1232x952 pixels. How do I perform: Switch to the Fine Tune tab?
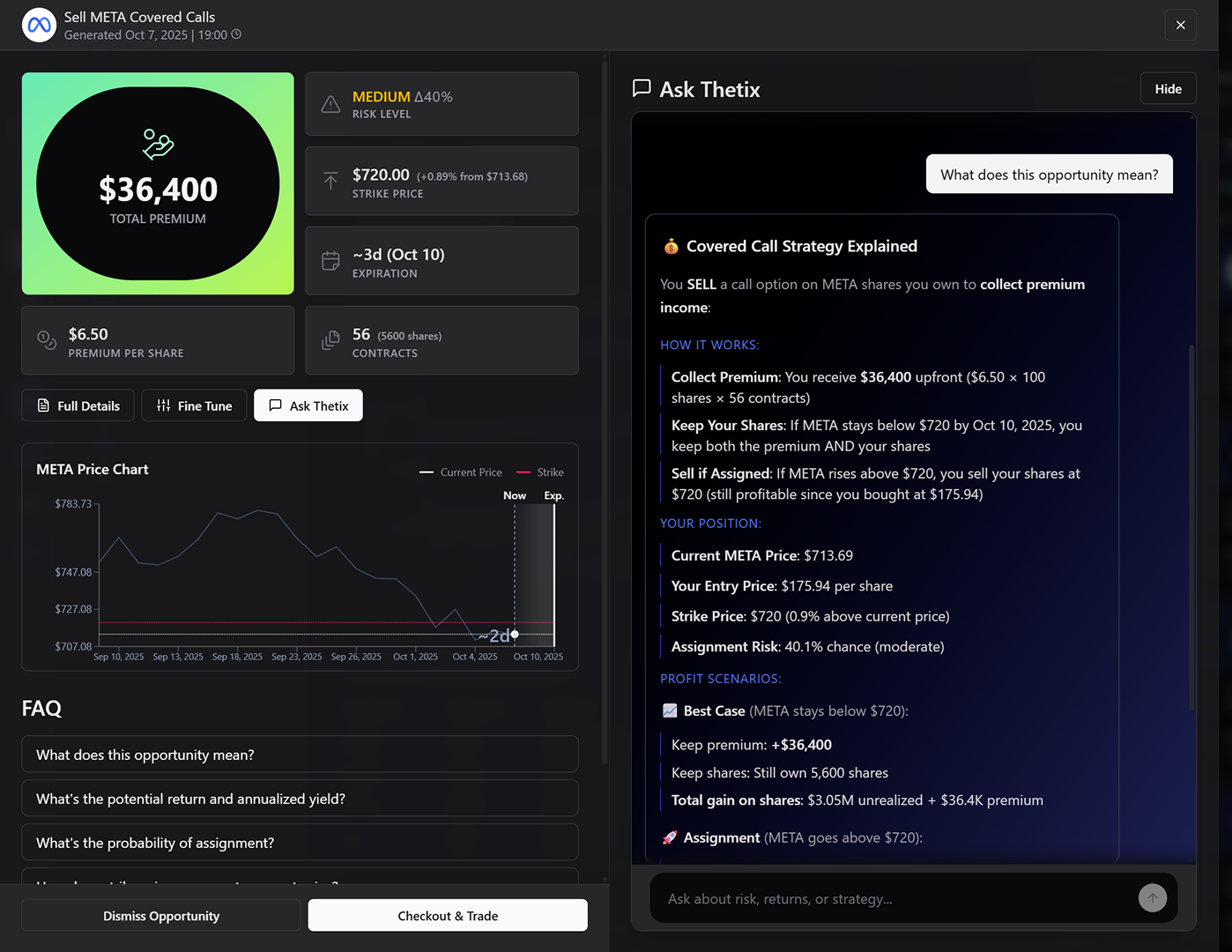coord(194,405)
